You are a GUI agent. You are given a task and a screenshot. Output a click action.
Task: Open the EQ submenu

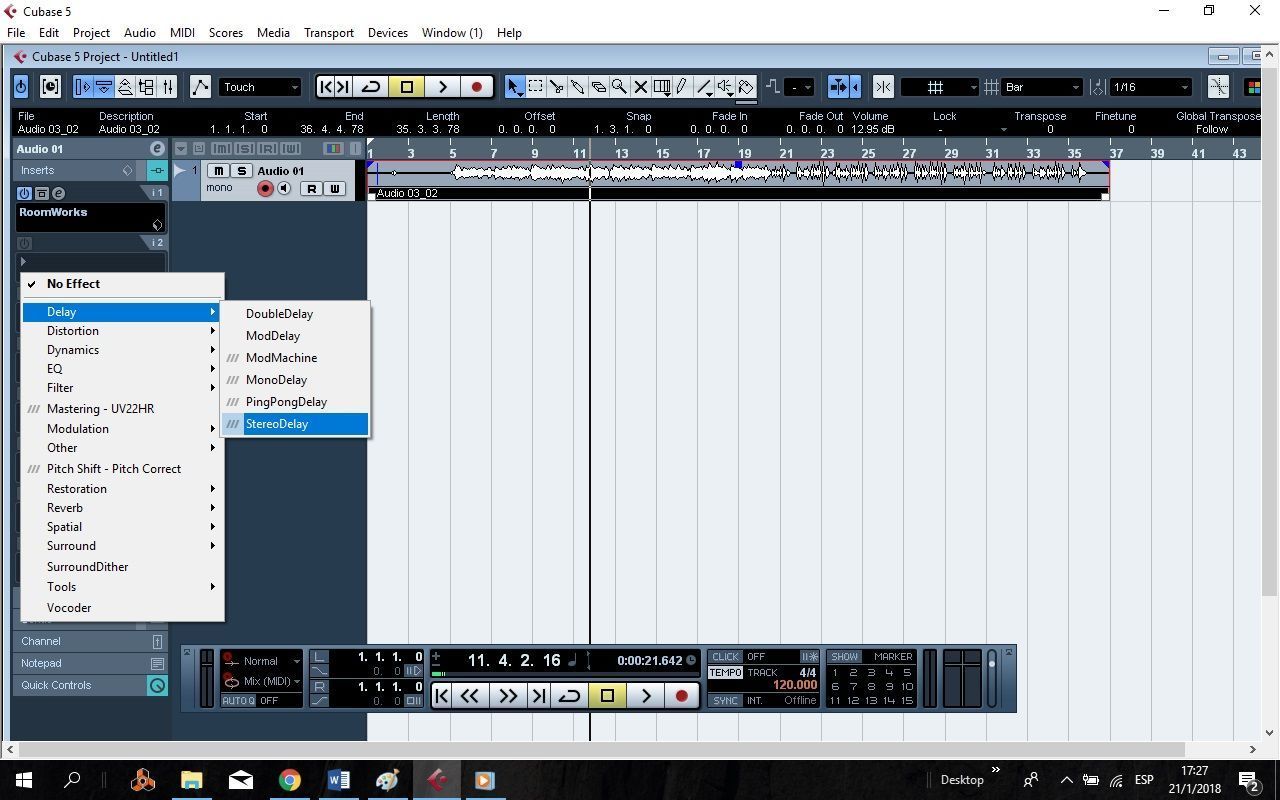(121, 369)
